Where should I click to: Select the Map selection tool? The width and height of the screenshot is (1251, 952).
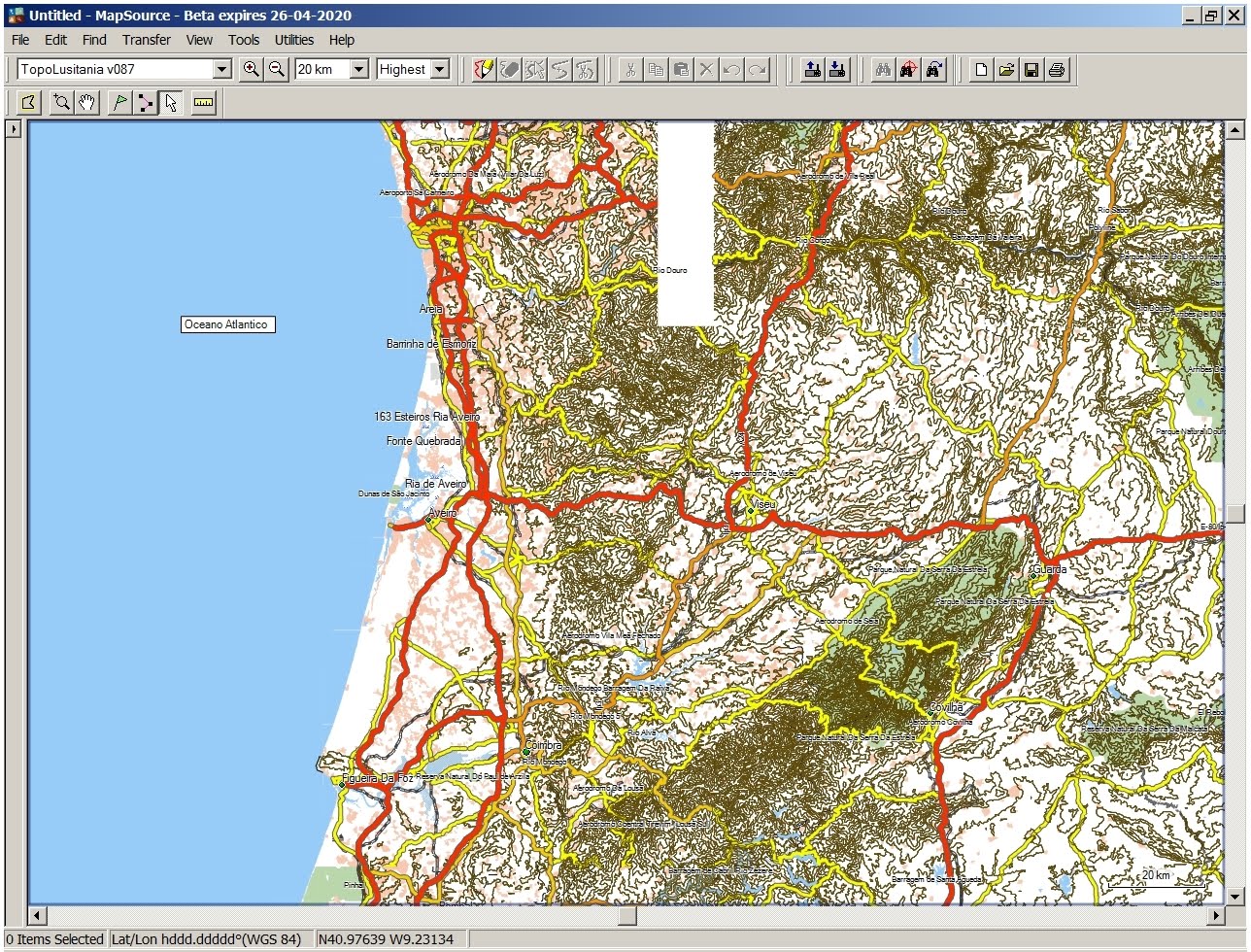point(27,102)
